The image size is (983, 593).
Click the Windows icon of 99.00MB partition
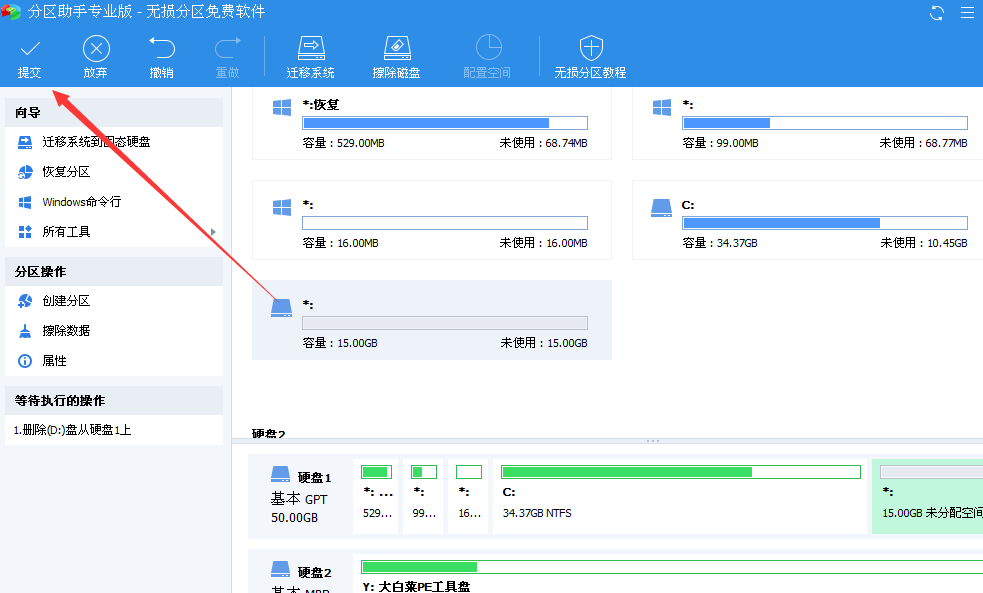click(x=662, y=107)
